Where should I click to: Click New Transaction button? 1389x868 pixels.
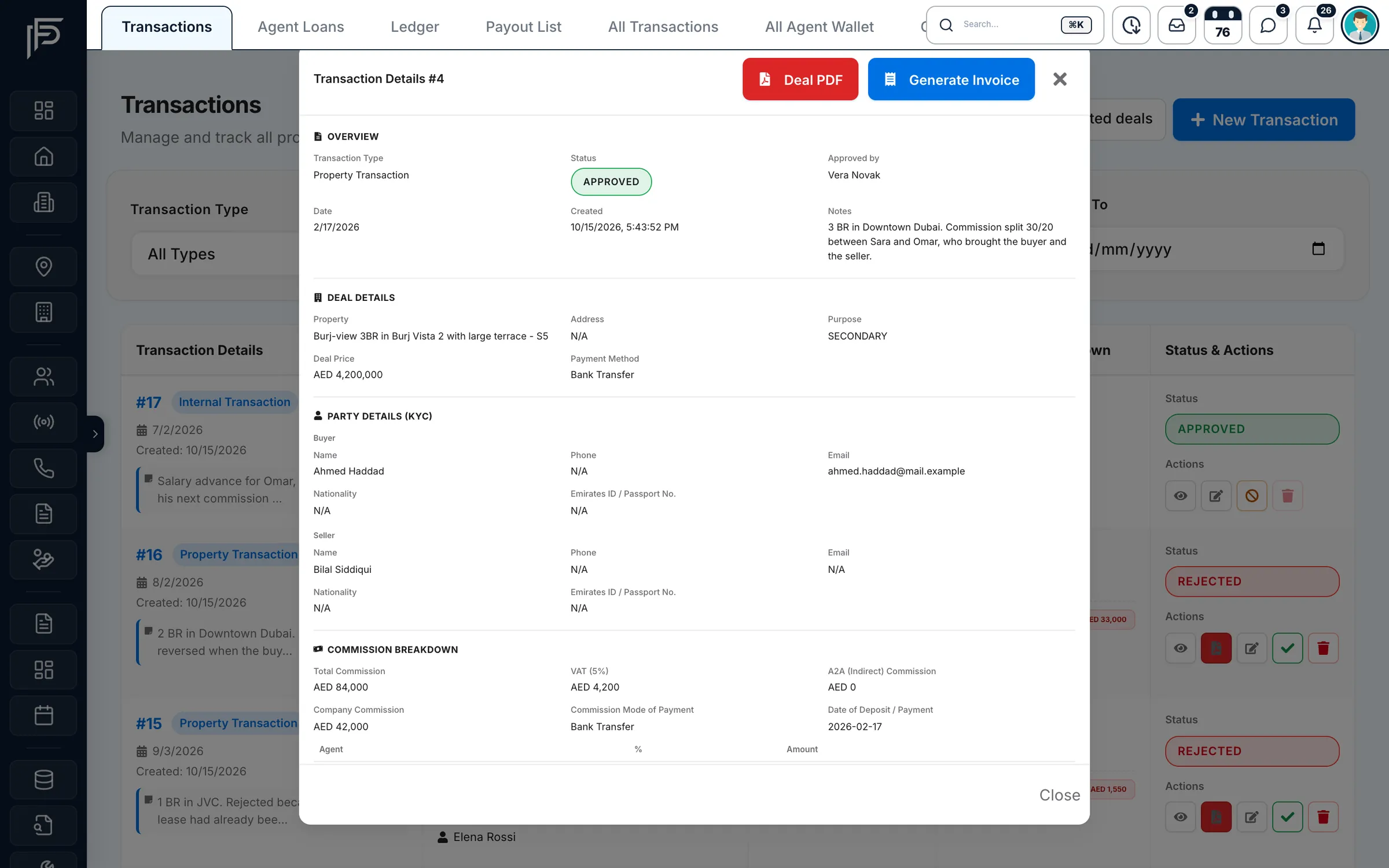(x=1263, y=120)
